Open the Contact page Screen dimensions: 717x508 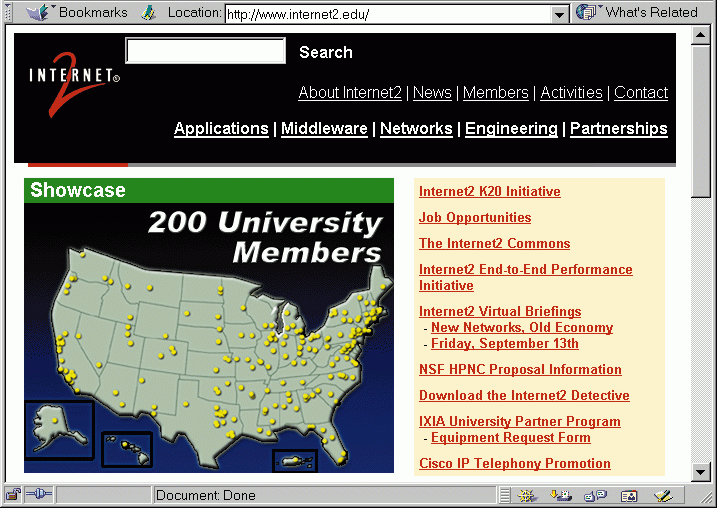[641, 92]
